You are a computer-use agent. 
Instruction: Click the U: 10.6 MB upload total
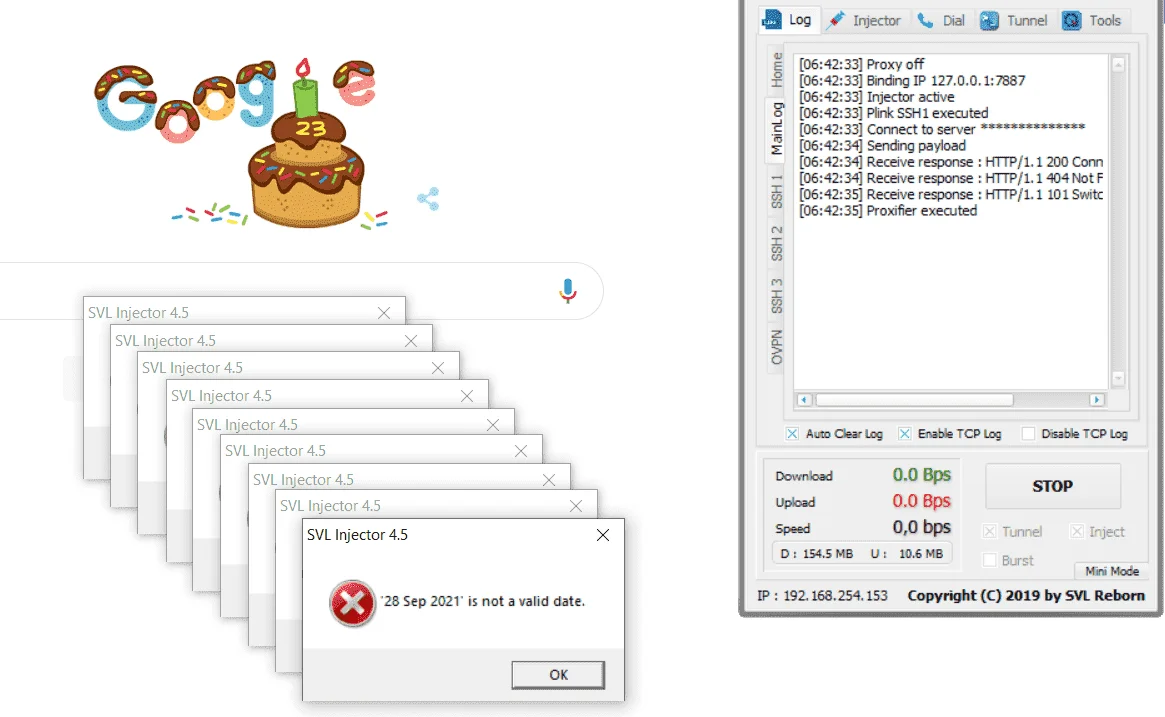click(906, 554)
